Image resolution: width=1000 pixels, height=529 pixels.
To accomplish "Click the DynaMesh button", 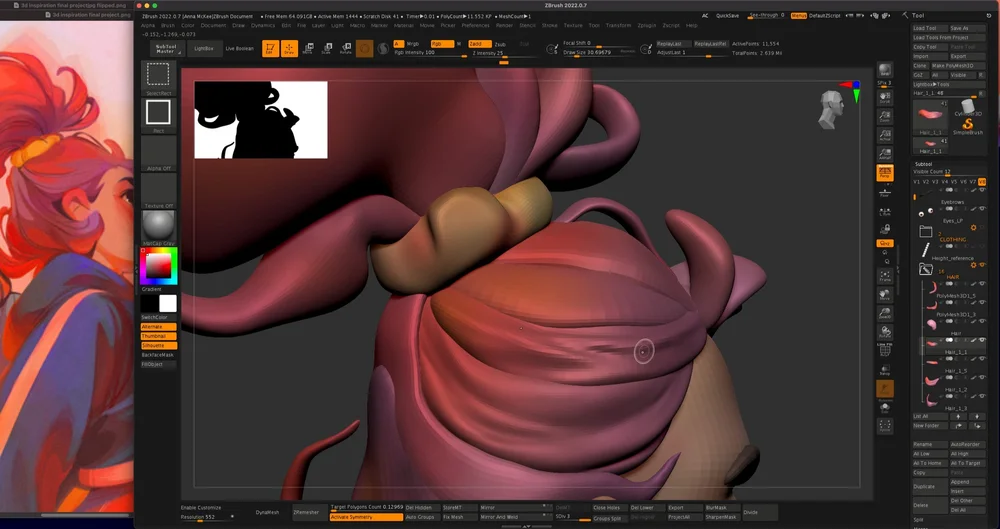I will 268,512.
